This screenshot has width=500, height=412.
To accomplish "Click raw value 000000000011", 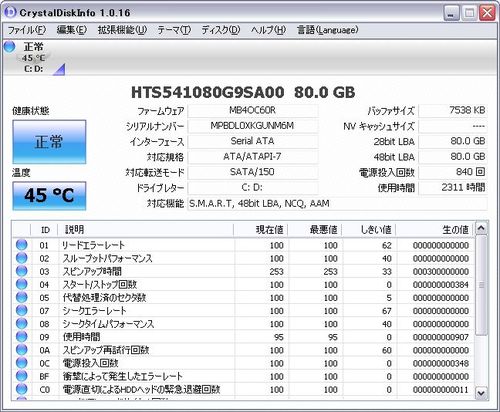I will pyautogui.click(x=441, y=390).
